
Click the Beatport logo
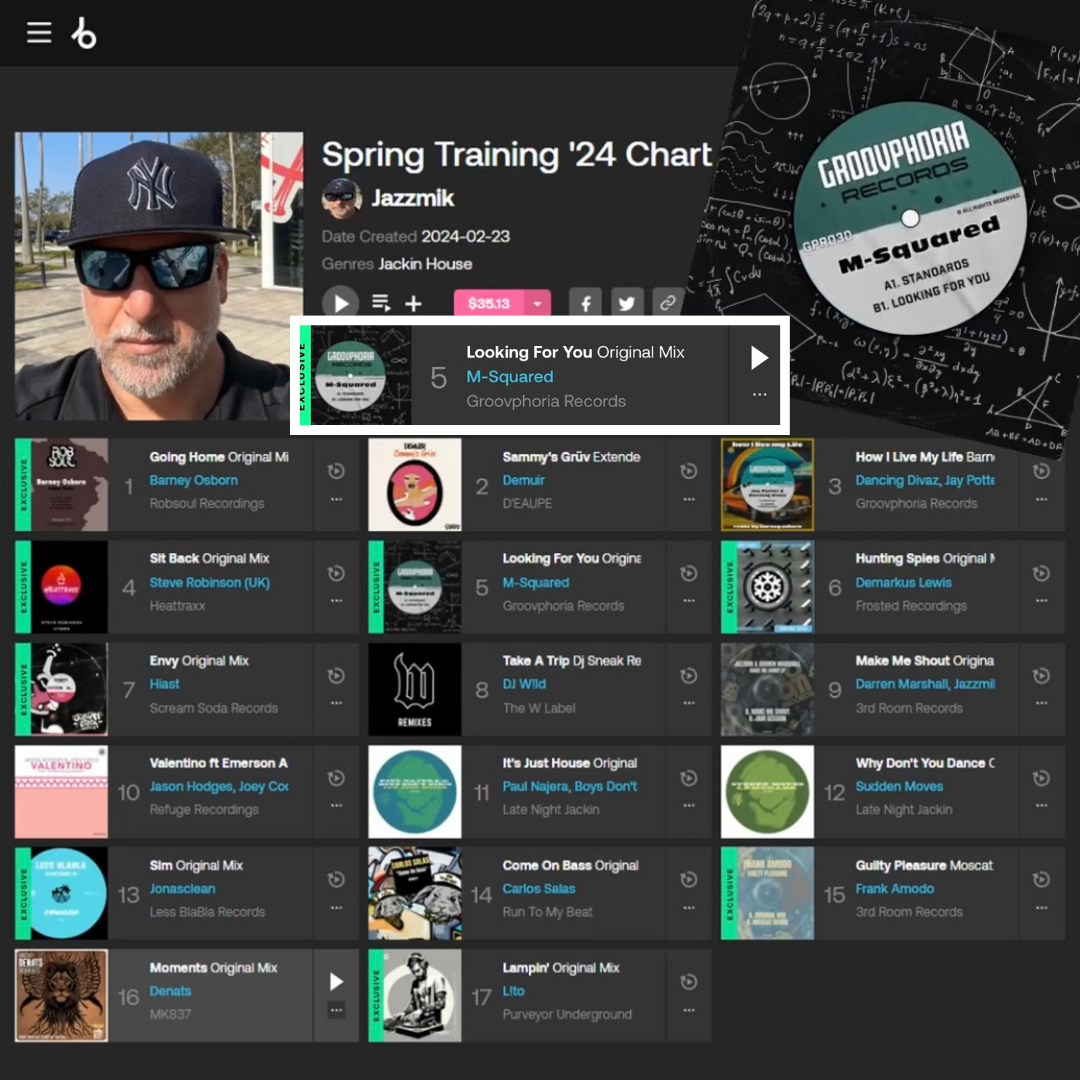(84, 33)
